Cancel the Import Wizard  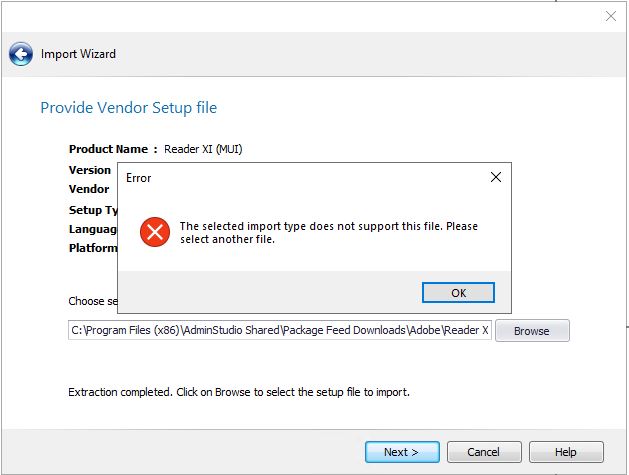click(x=483, y=452)
